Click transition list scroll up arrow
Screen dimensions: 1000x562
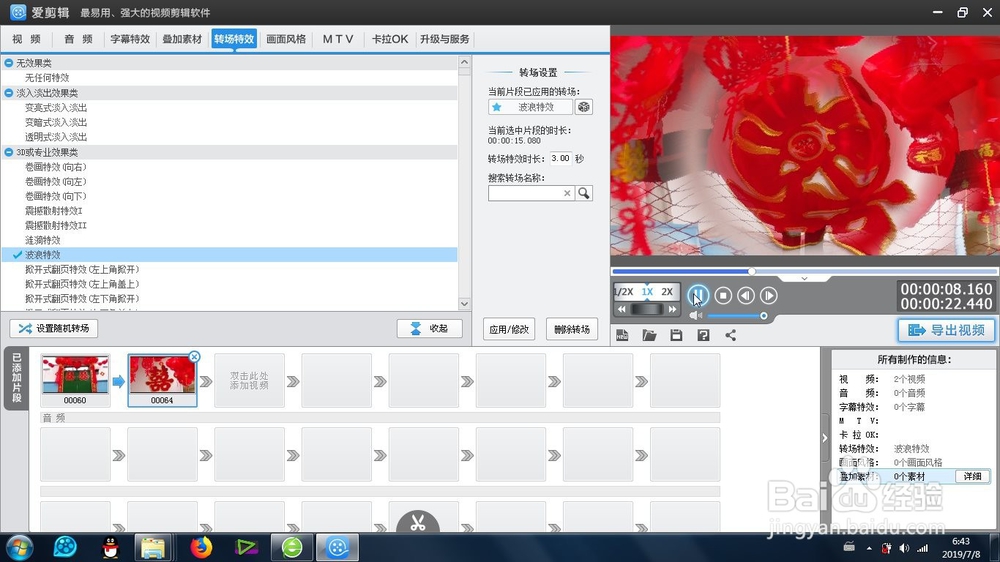pyautogui.click(x=464, y=63)
